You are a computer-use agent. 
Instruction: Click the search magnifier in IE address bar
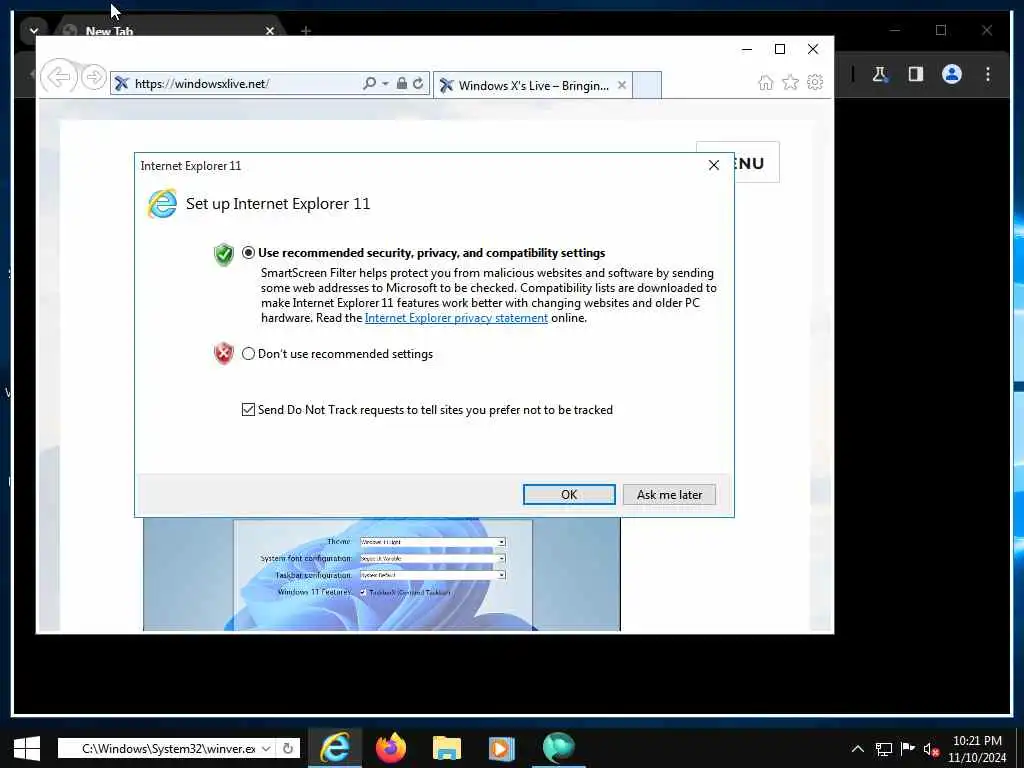pos(369,83)
